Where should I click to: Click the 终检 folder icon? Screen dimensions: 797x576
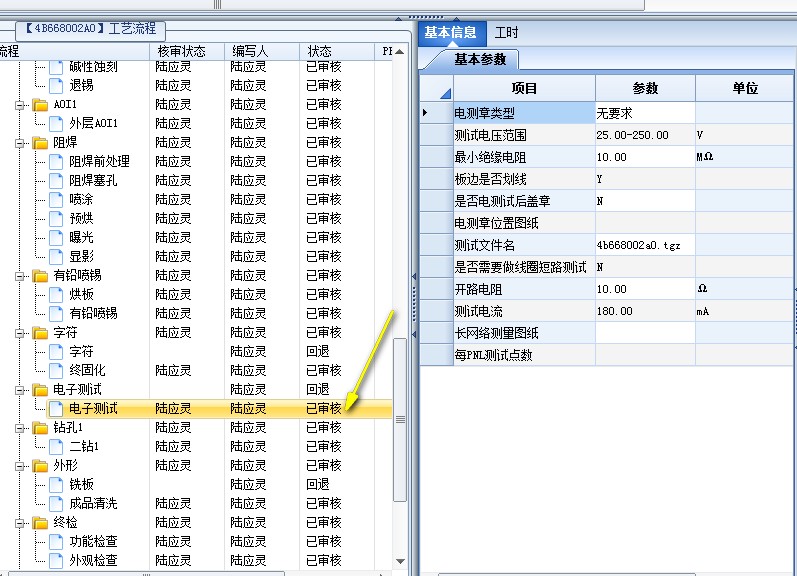pyautogui.click(x=40, y=523)
